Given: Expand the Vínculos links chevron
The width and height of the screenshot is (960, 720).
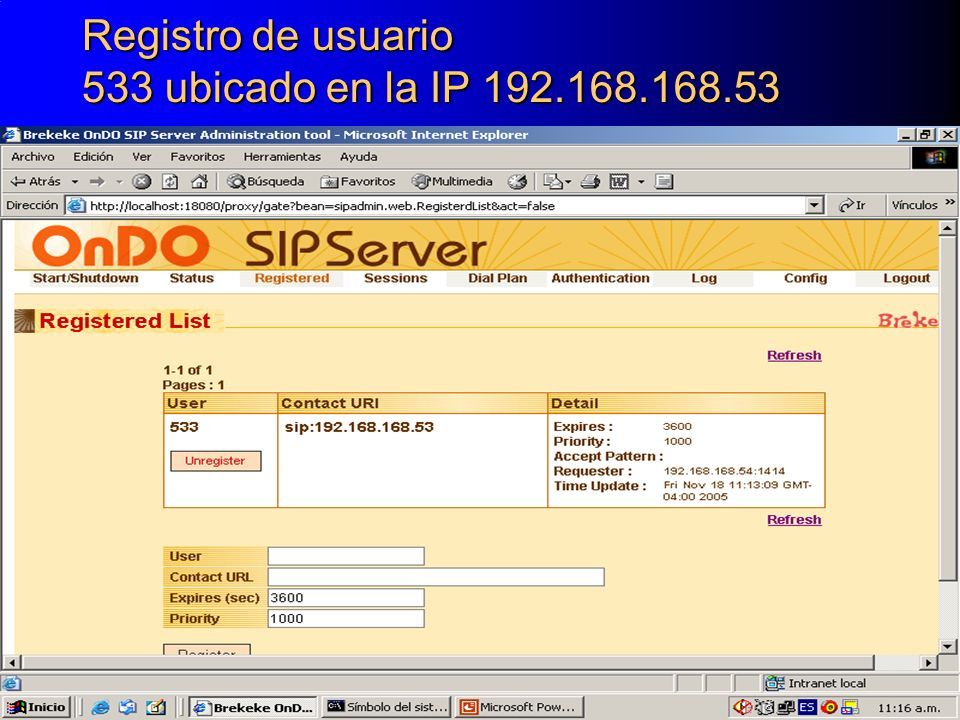Looking at the screenshot, I should tap(950, 202).
